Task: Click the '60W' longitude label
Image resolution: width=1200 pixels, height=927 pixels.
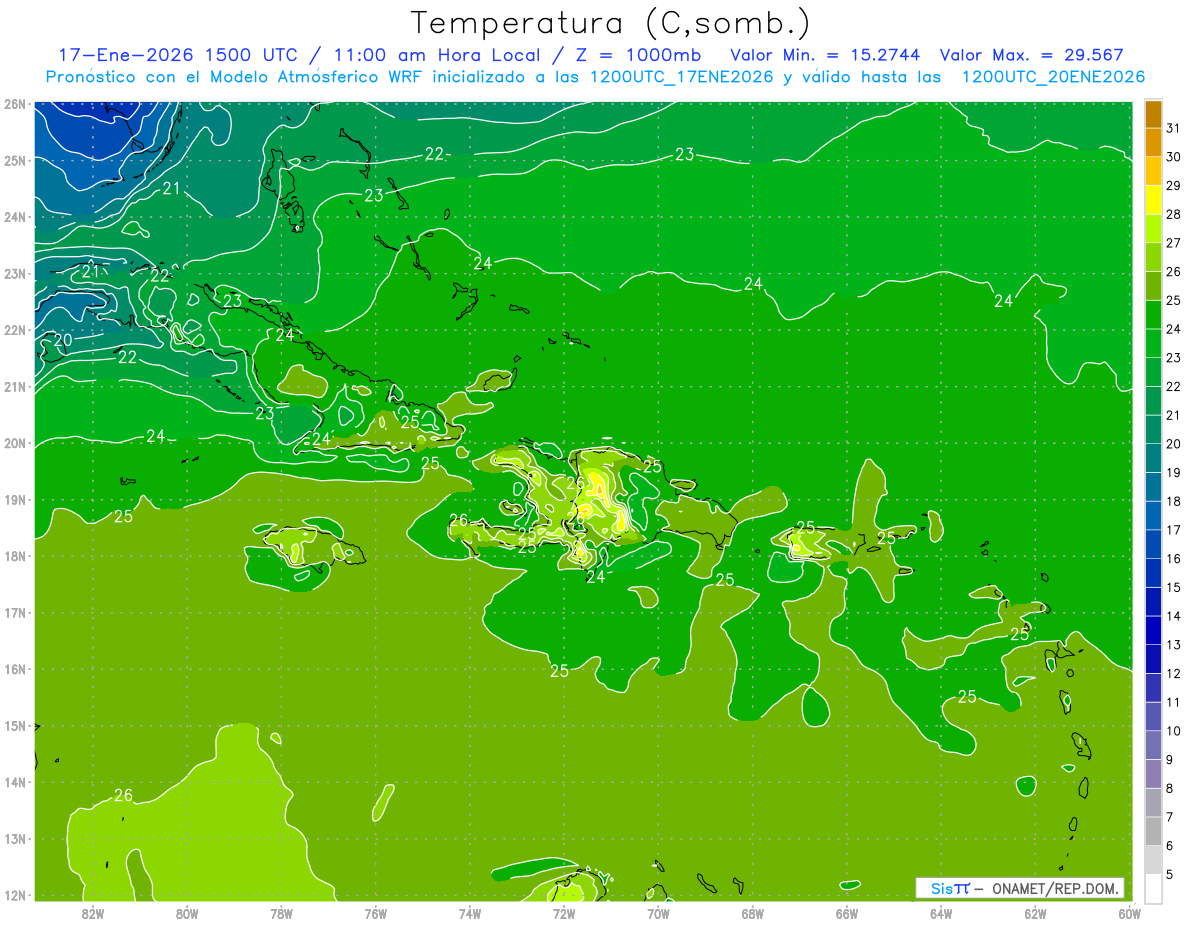Action: (1130, 913)
